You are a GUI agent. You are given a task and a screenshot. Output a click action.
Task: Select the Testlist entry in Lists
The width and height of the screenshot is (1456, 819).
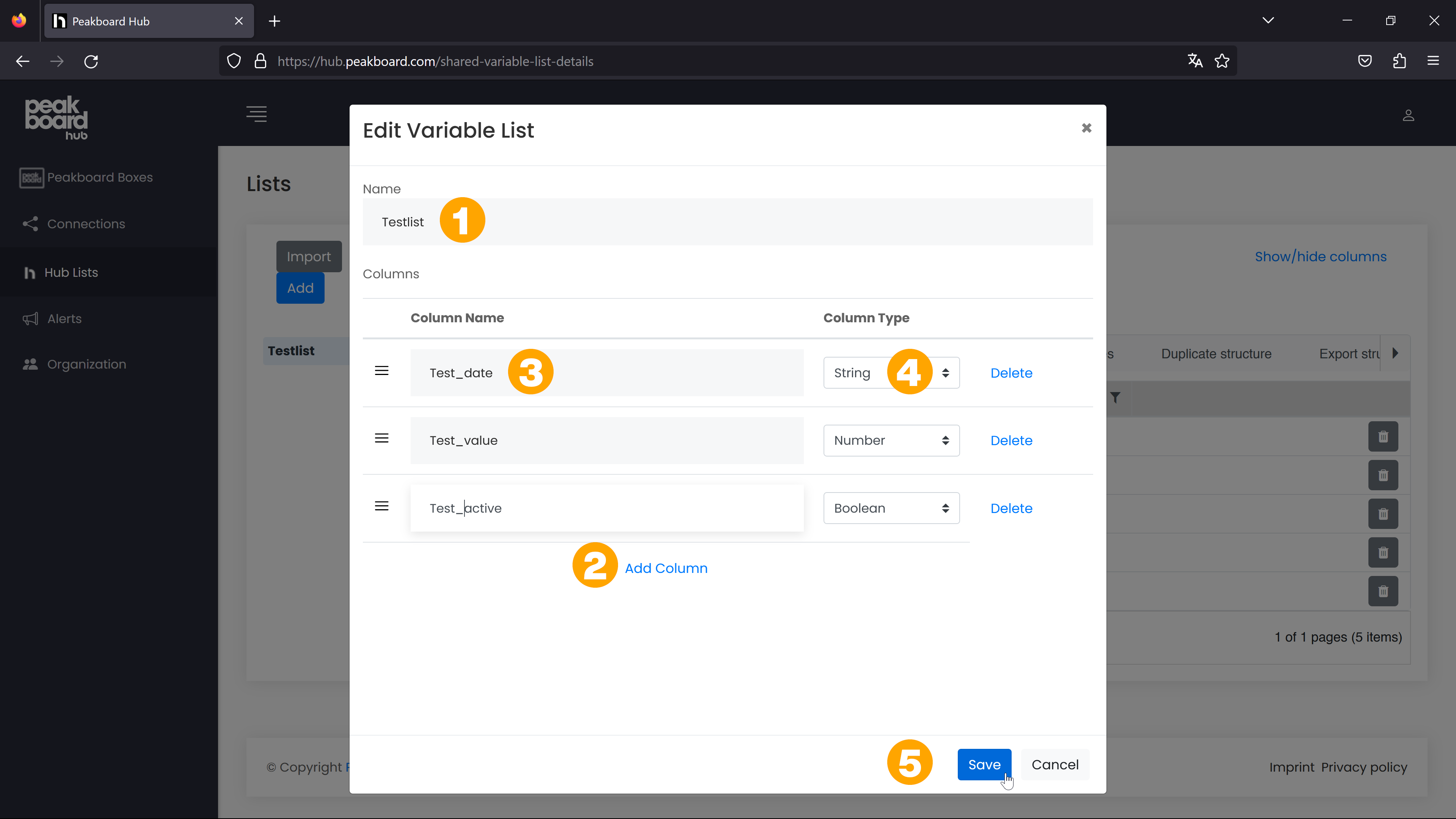306,351
